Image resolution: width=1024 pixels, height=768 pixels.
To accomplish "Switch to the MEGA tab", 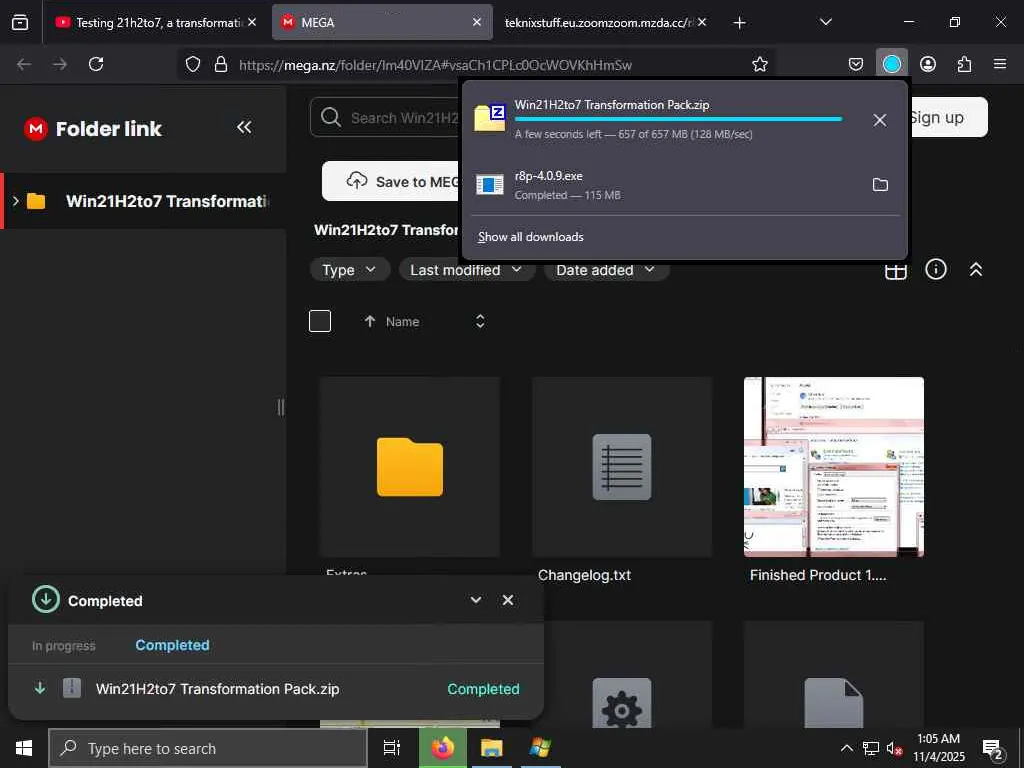I will click(382, 22).
